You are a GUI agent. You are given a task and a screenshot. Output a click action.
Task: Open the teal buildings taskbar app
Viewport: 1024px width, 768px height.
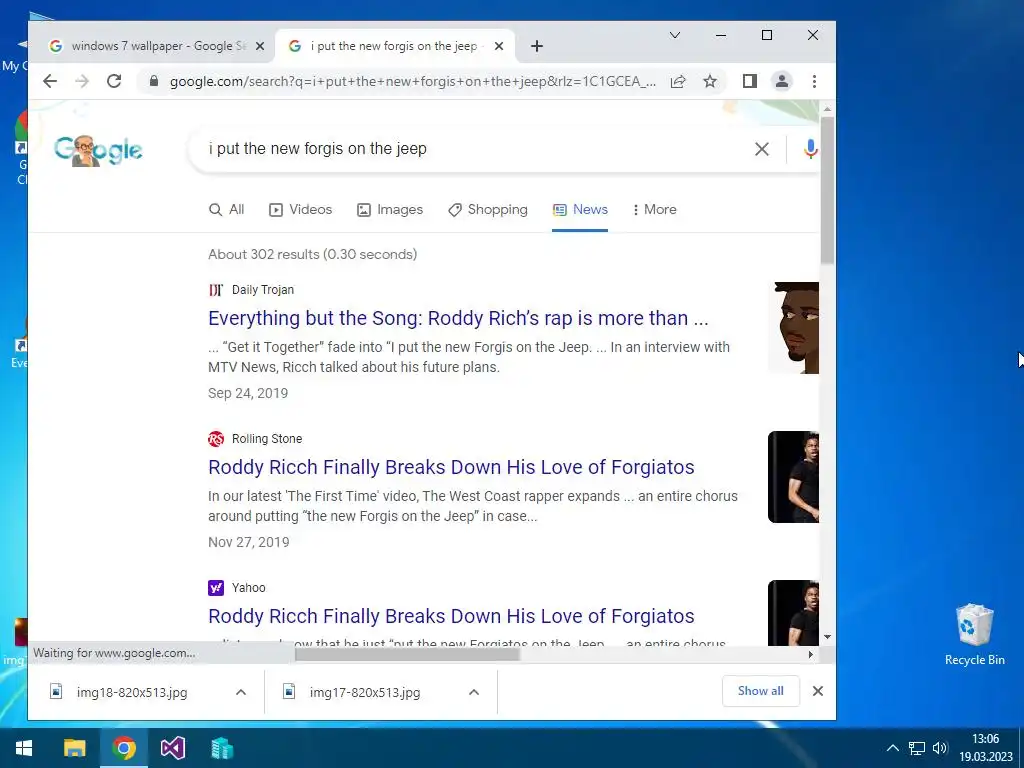222,748
